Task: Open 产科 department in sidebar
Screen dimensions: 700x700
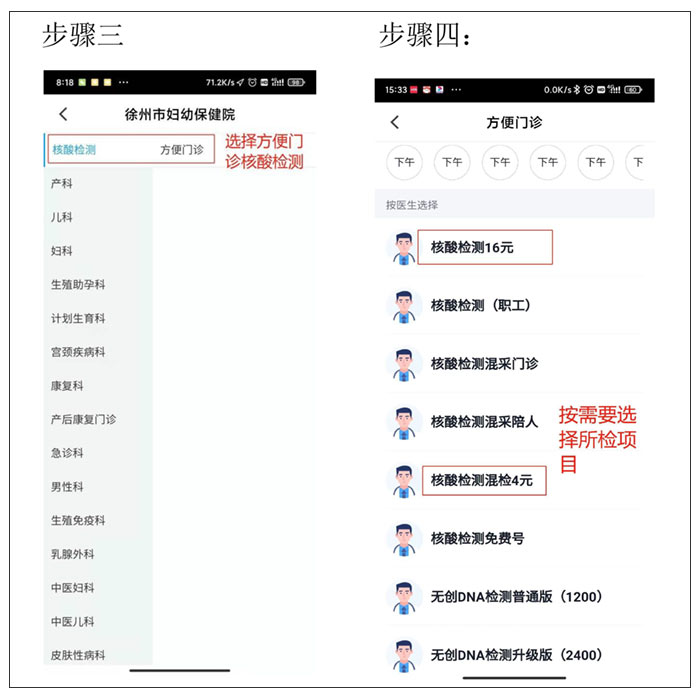Action: pos(62,184)
